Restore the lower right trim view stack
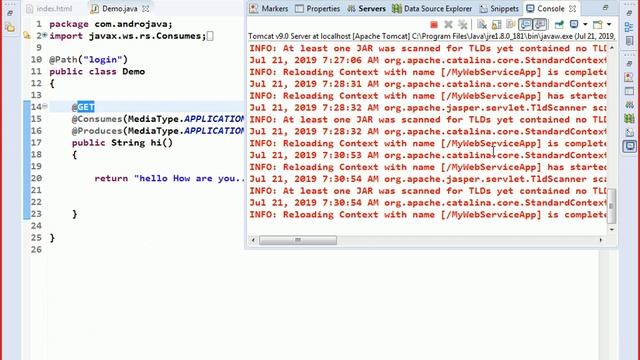 tap(629, 64)
